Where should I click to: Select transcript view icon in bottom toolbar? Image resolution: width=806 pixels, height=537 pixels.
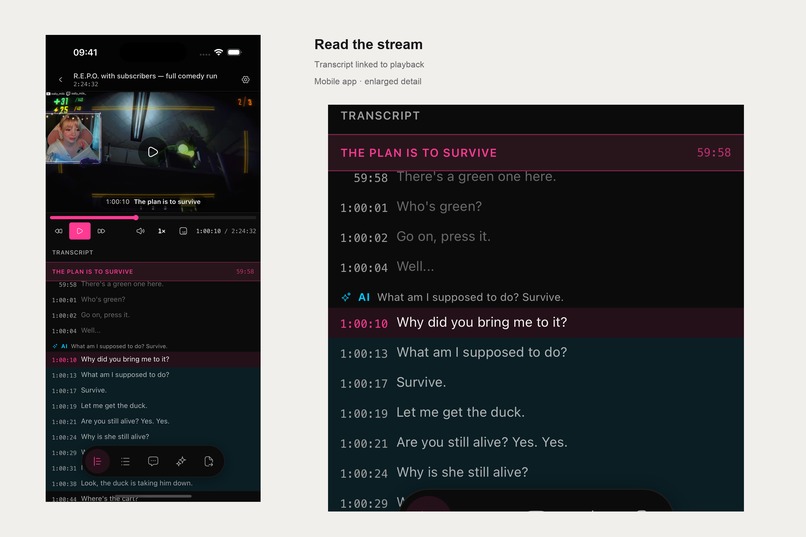click(97, 461)
